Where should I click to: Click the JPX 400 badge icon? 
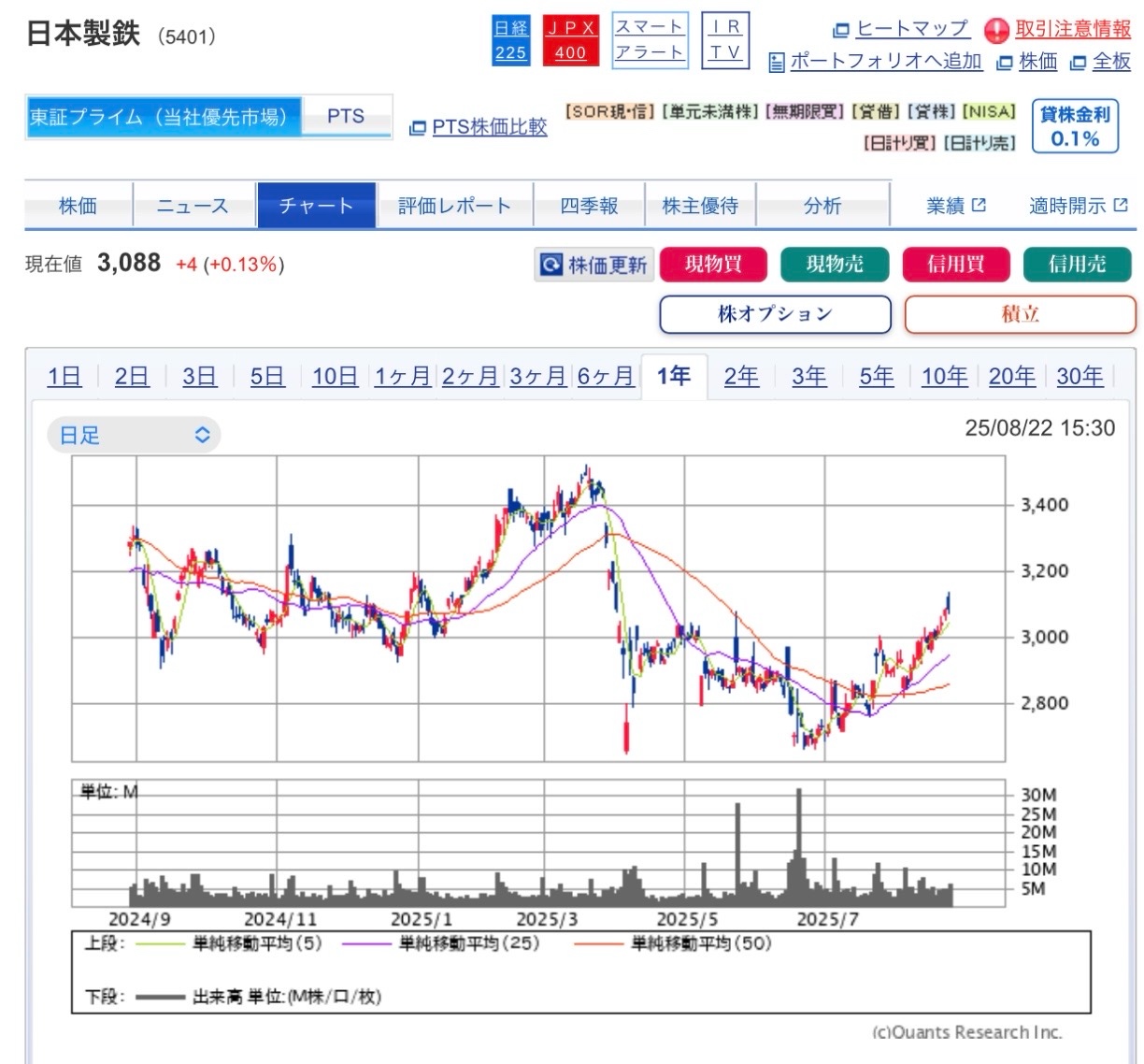click(570, 41)
